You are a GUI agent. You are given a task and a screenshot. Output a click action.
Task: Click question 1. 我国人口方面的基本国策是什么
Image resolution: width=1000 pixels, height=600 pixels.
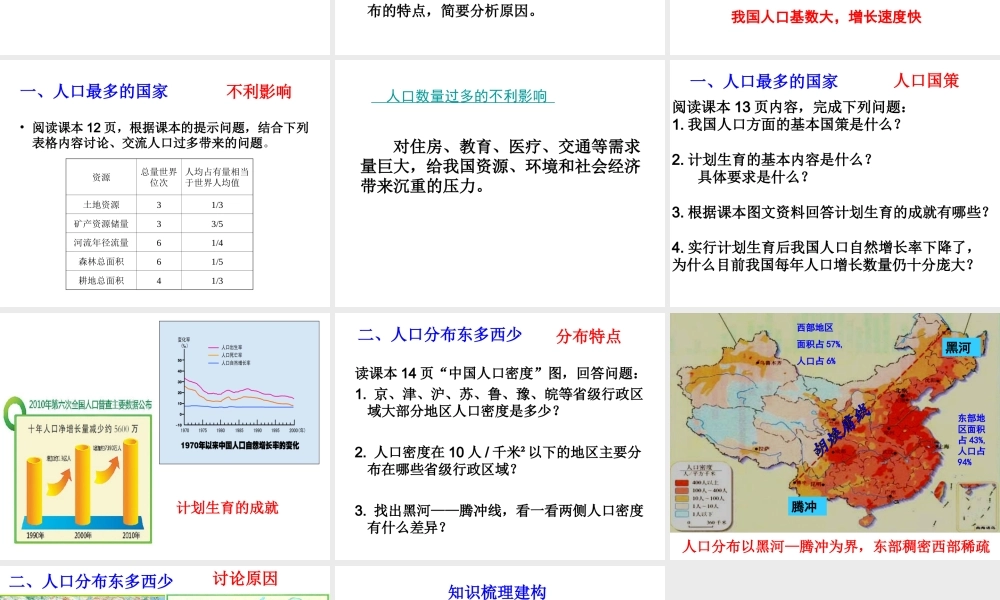coord(786,124)
